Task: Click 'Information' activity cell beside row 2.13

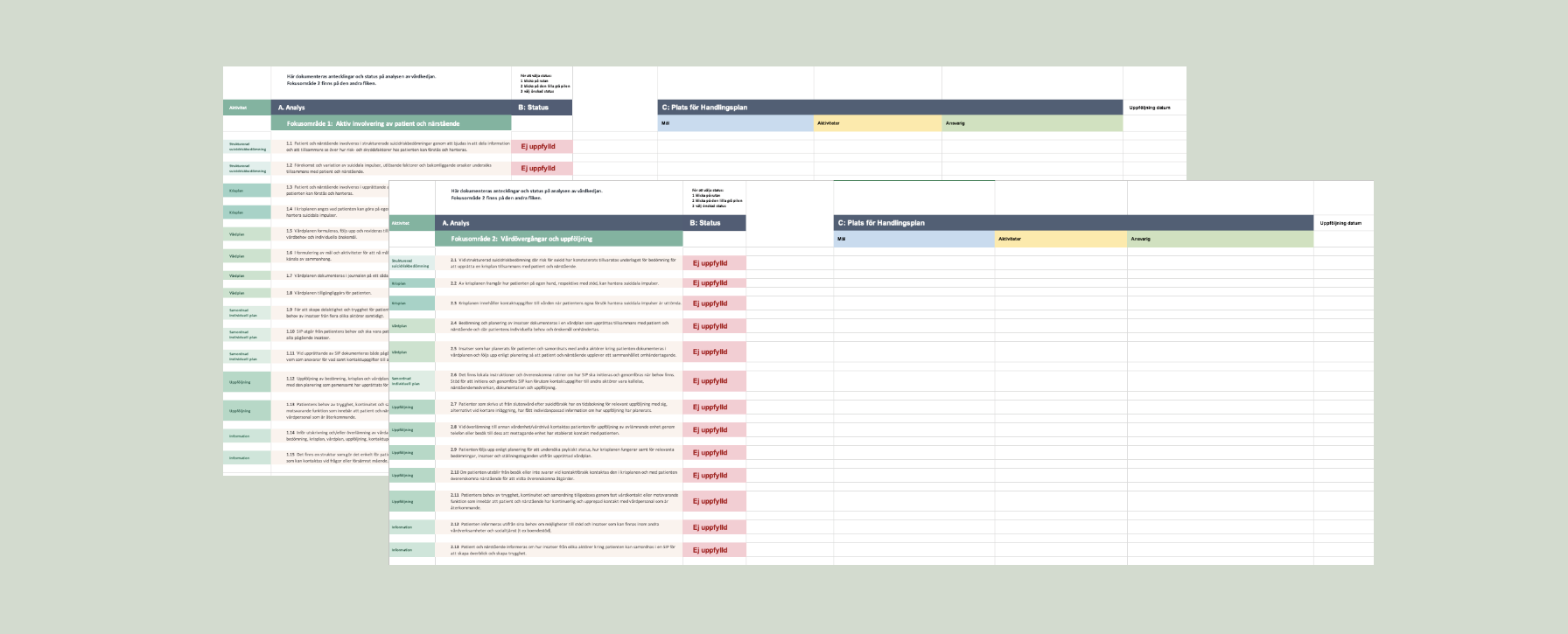Action: [x=412, y=550]
